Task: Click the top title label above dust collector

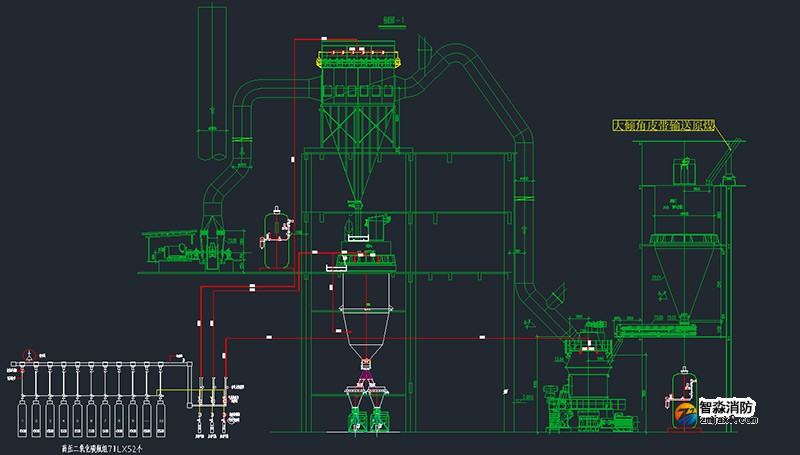Action: 366,18
